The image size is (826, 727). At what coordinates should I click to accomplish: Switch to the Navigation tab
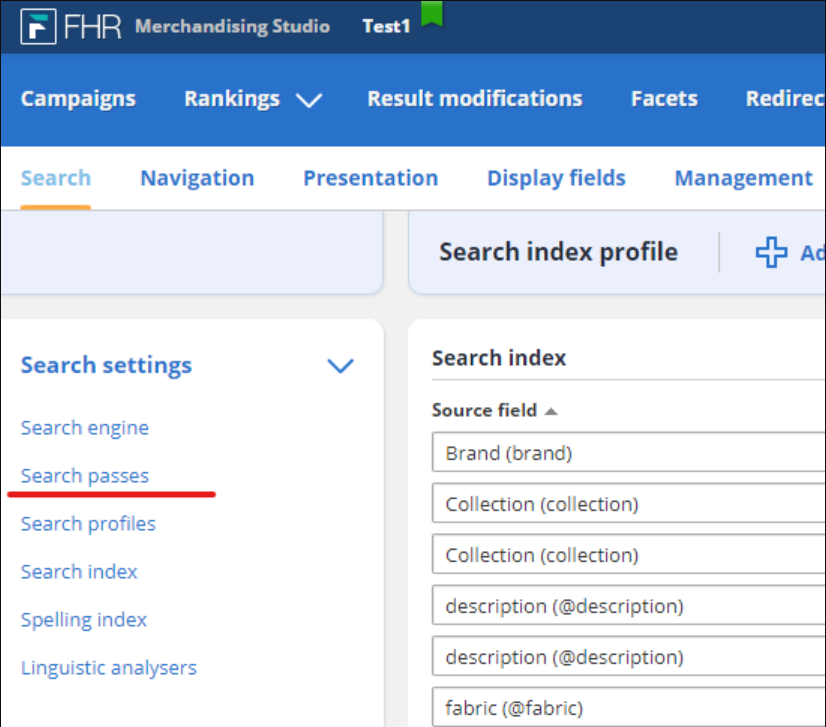click(197, 178)
